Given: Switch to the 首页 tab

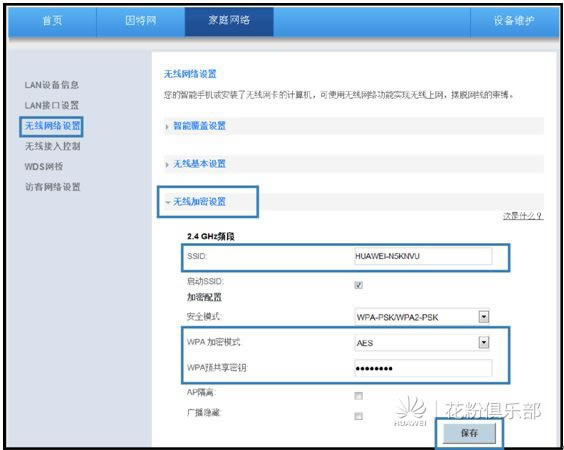Looking at the screenshot, I should coord(53,21).
